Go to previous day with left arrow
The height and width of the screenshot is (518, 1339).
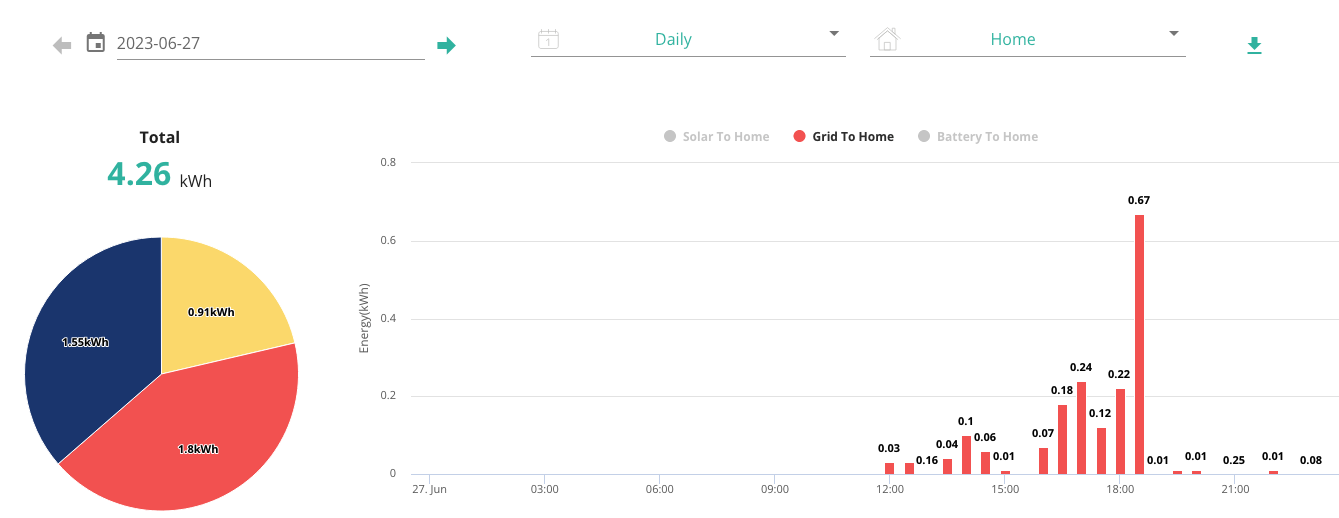62,45
